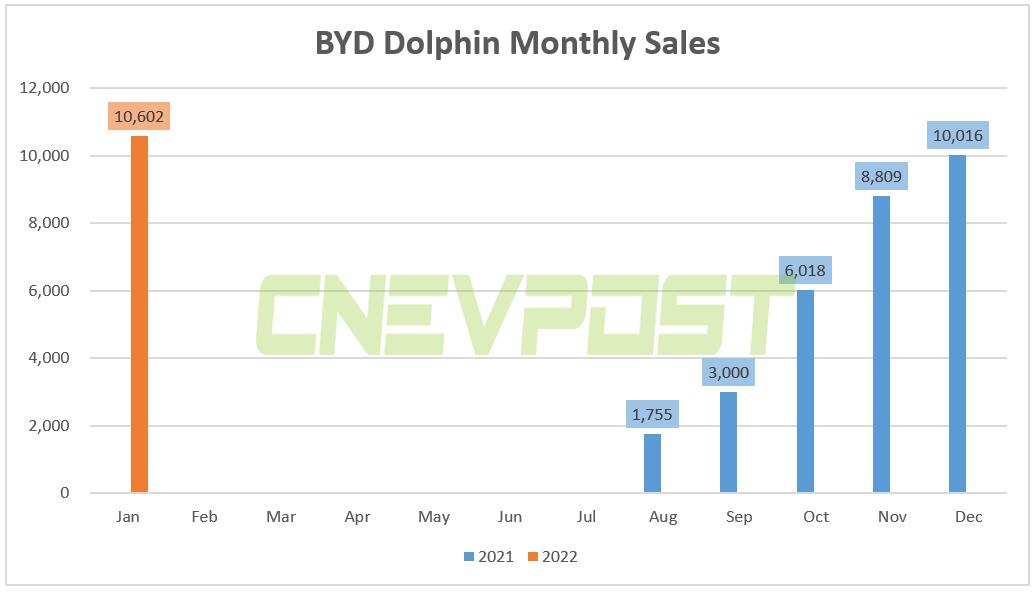This screenshot has width=1035, height=596.
Task: Click the August 2021 blue bar
Action: [652, 463]
